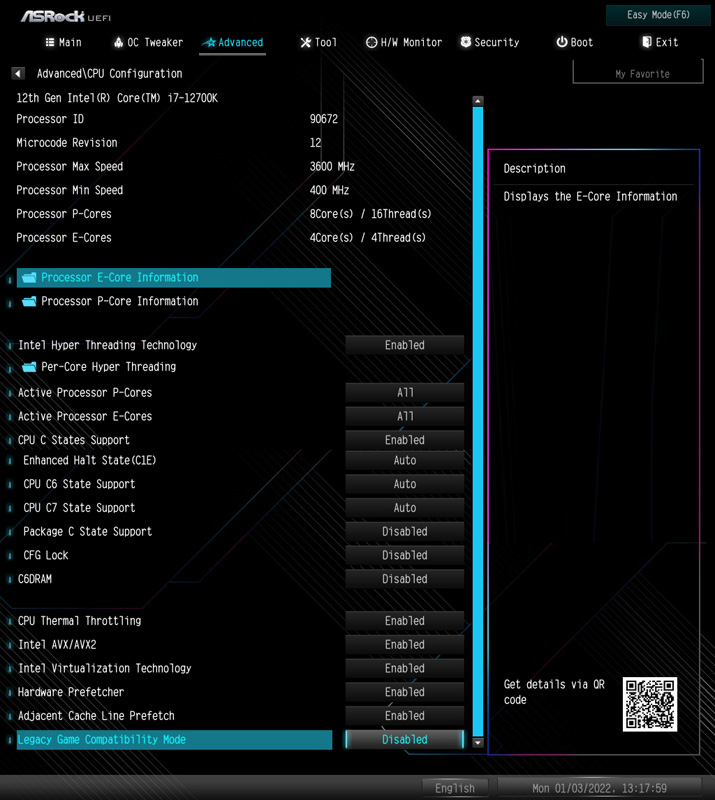
Task: Open the Tool tab
Action: (x=318, y=42)
